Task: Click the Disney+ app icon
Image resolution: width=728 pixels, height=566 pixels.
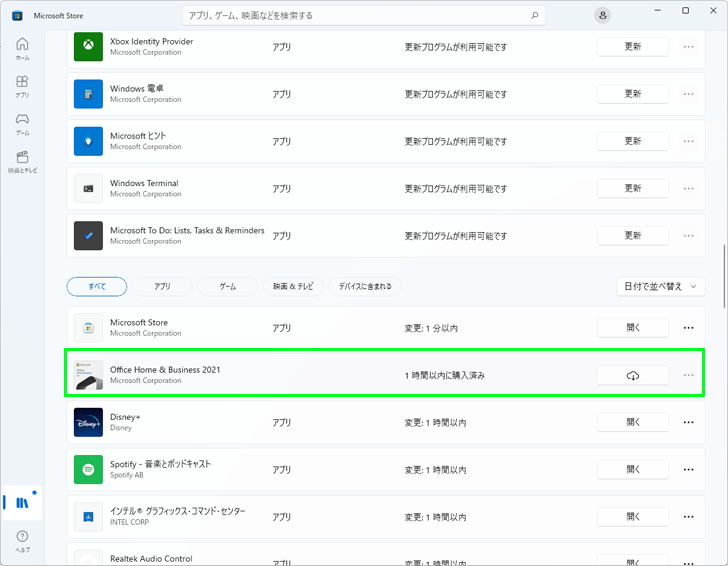Action: point(88,423)
